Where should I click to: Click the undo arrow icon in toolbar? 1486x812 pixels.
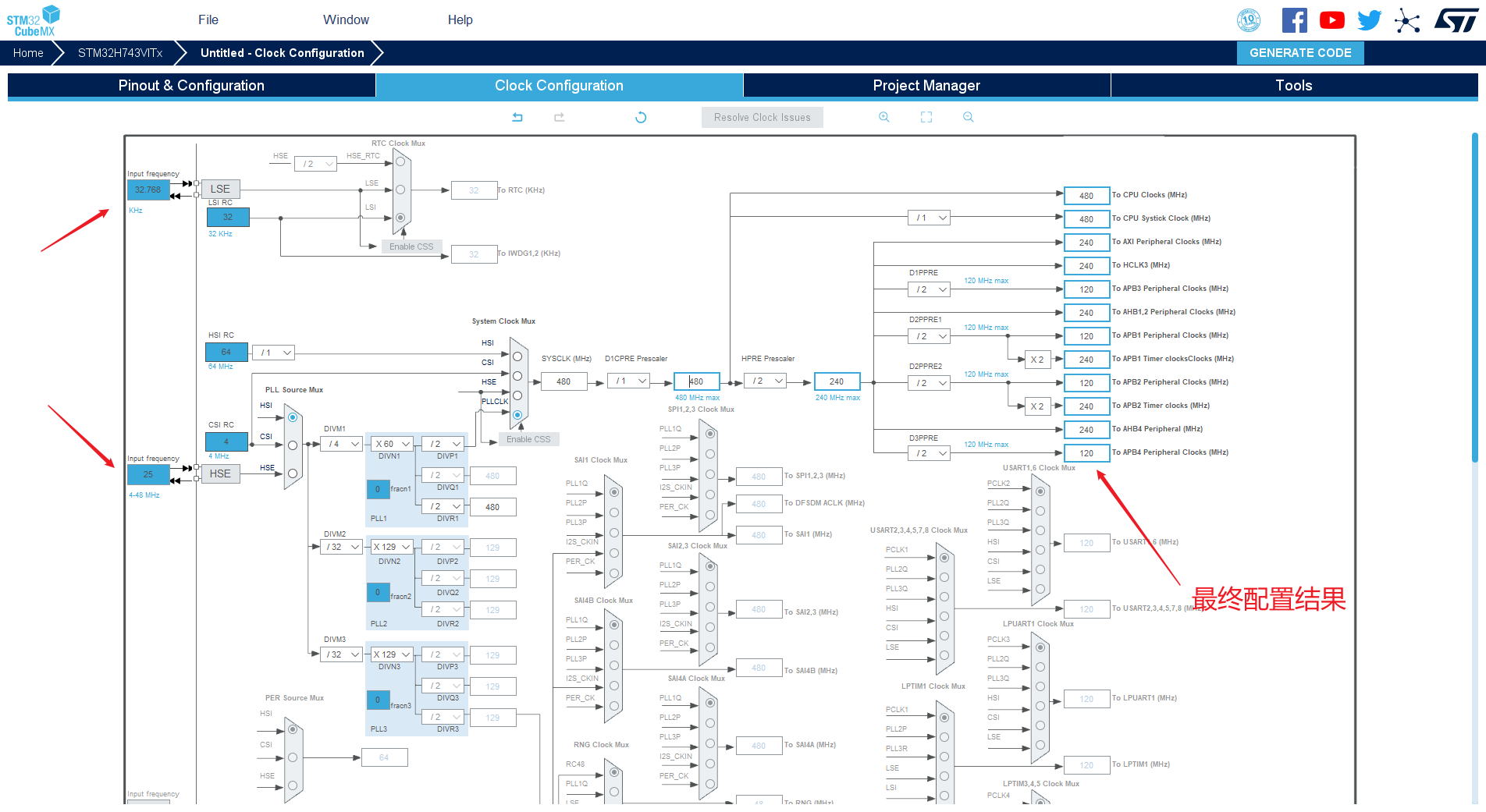pos(517,117)
